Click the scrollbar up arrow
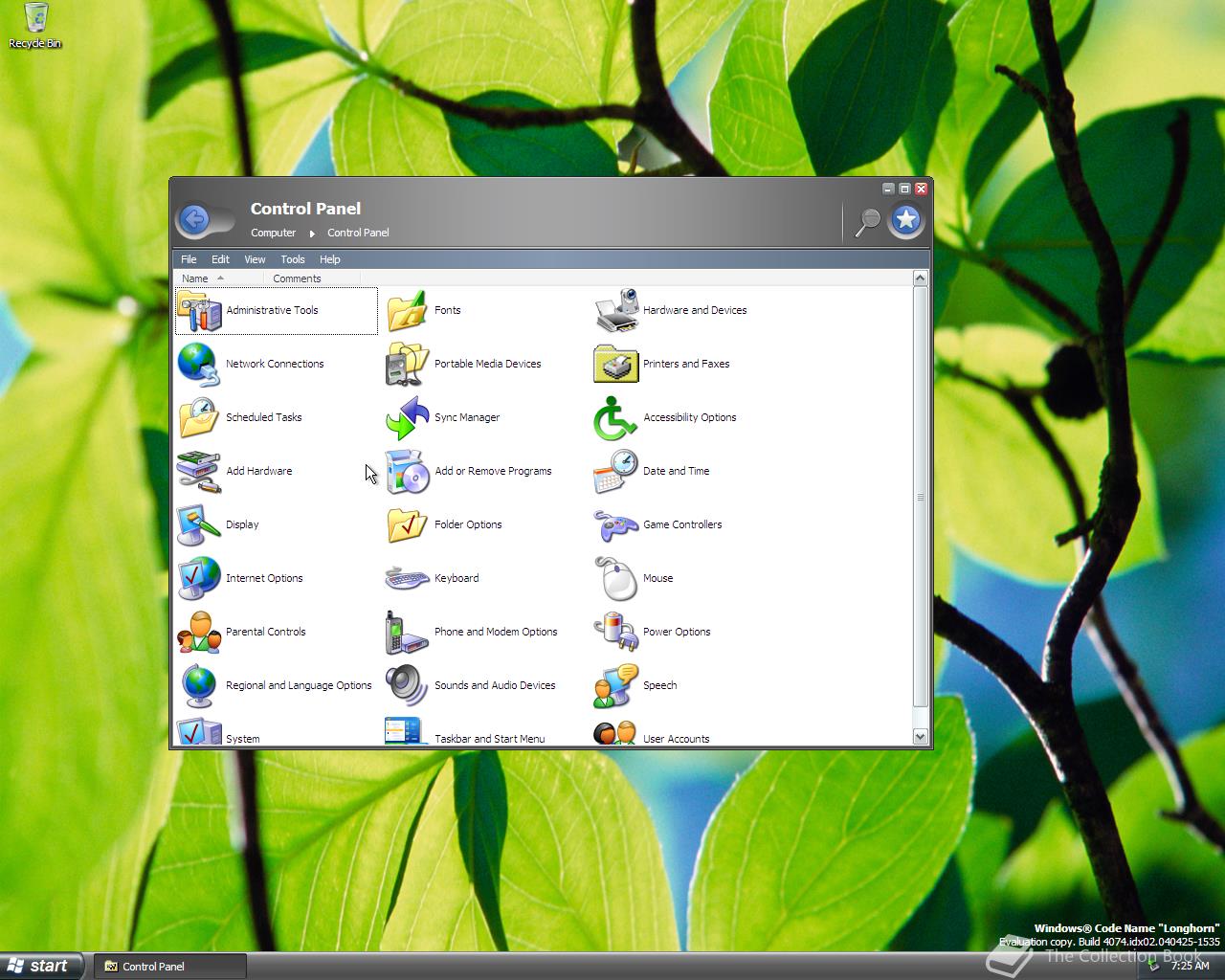This screenshot has height=980, width=1225. tap(921, 278)
